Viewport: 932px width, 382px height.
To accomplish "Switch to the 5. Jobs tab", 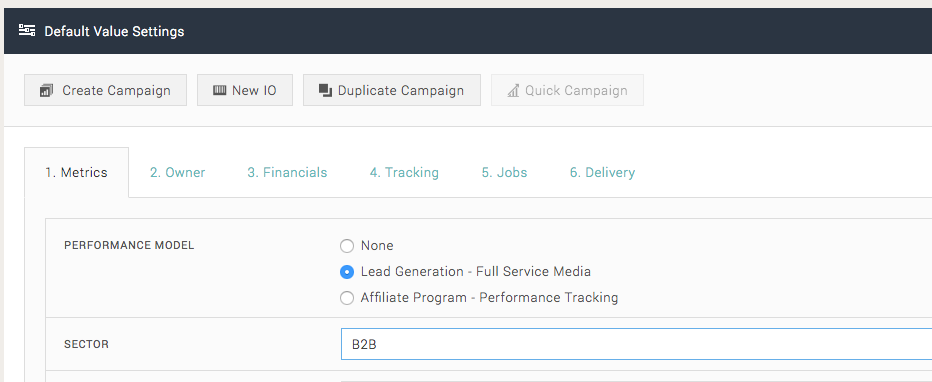I will [504, 172].
